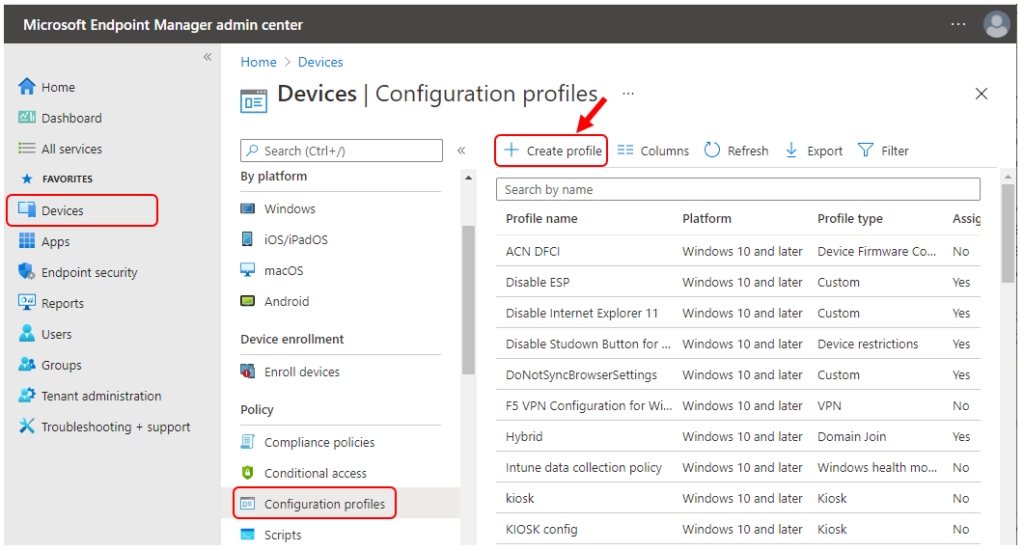Open the Tenant administration gear icon
This screenshot has width=1024, height=551.
27,395
